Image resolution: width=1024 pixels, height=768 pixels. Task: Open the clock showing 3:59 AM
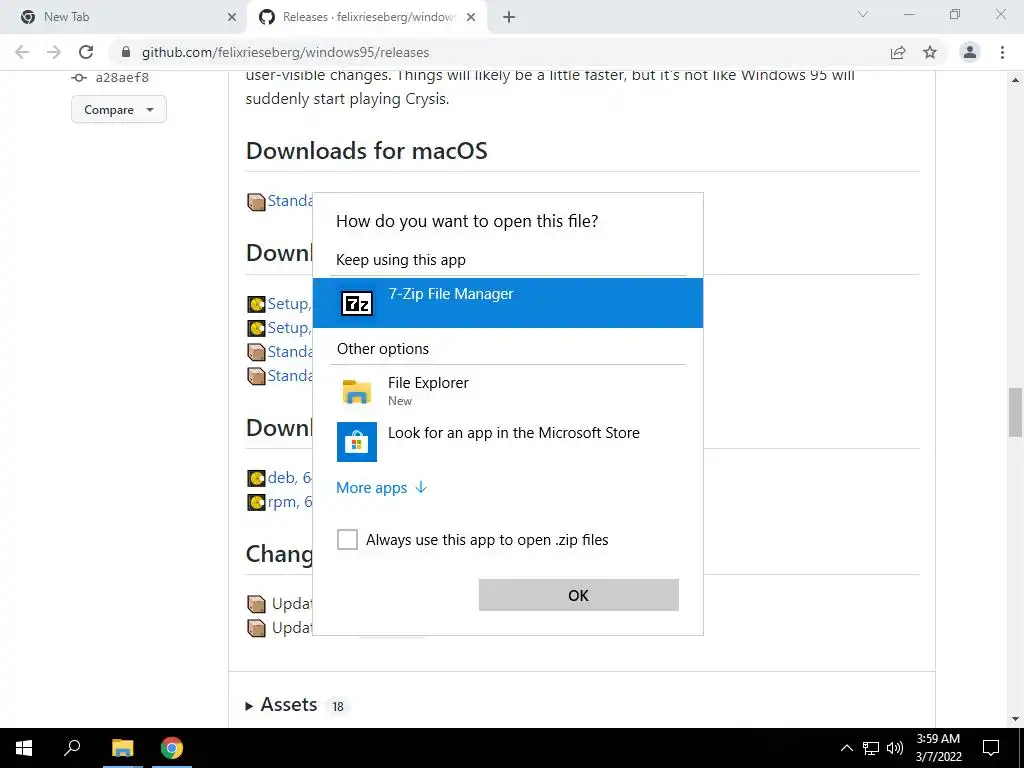(938, 748)
